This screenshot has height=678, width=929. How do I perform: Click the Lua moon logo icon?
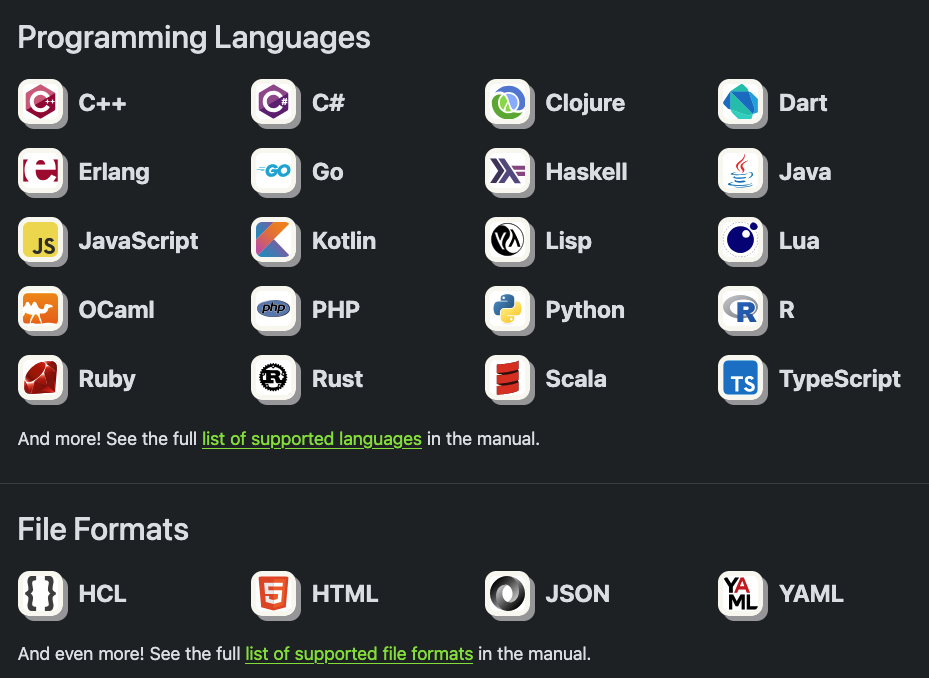(741, 240)
